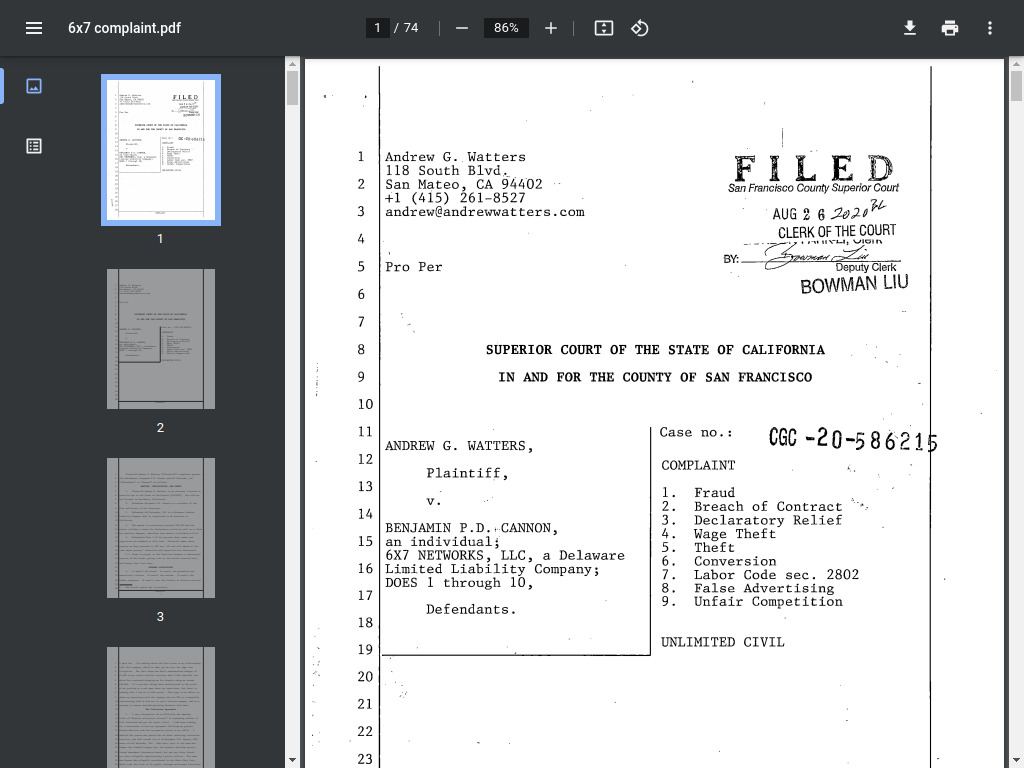The image size is (1024, 768).
Task: Zoom in with the plus icon
Action: [x=551, y=28]
